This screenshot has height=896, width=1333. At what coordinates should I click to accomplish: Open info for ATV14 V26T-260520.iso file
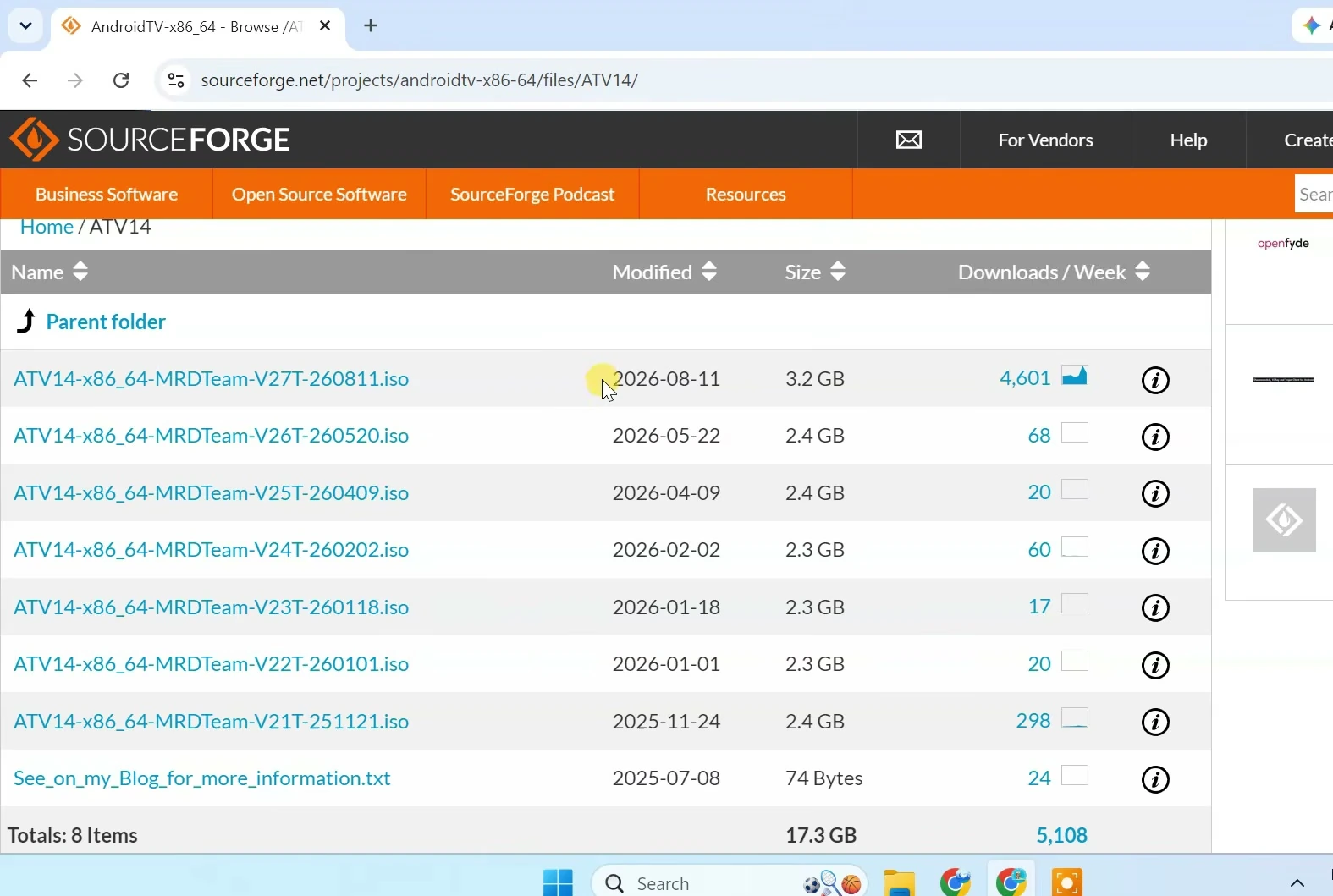pyautogui.click(x=1155, y=437)
